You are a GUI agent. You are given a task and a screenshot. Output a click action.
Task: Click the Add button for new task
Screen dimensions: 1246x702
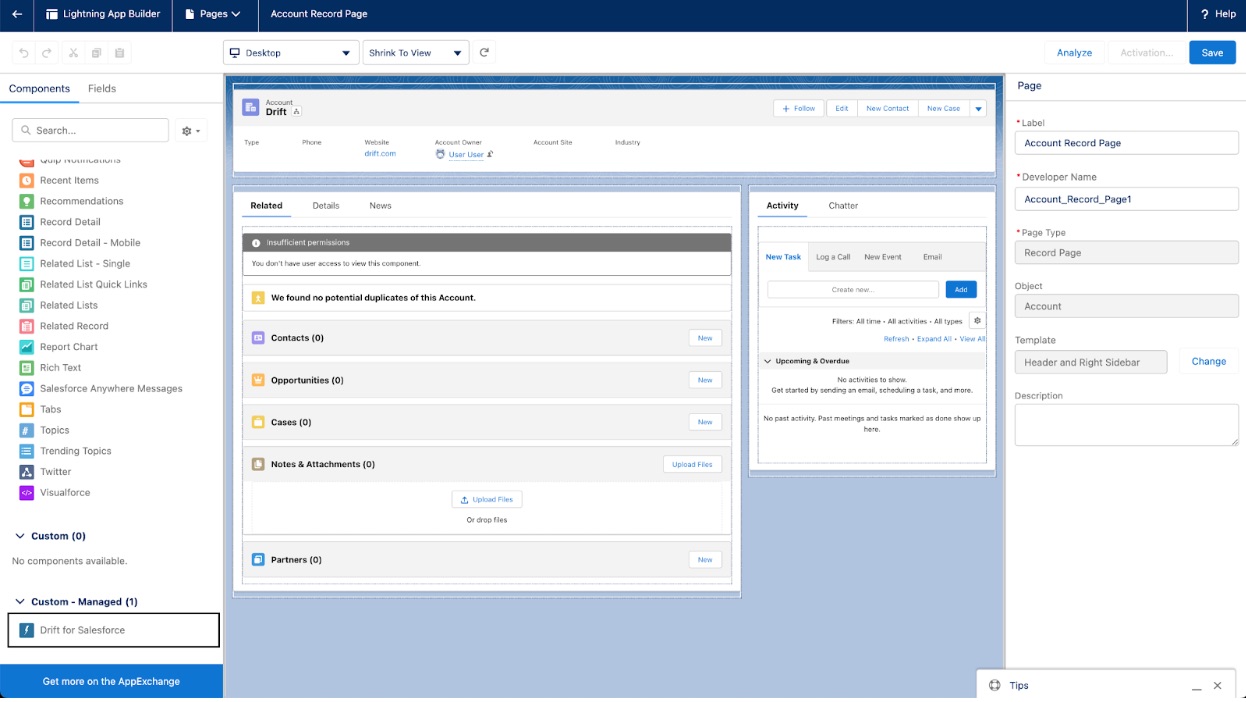(961, 290)
